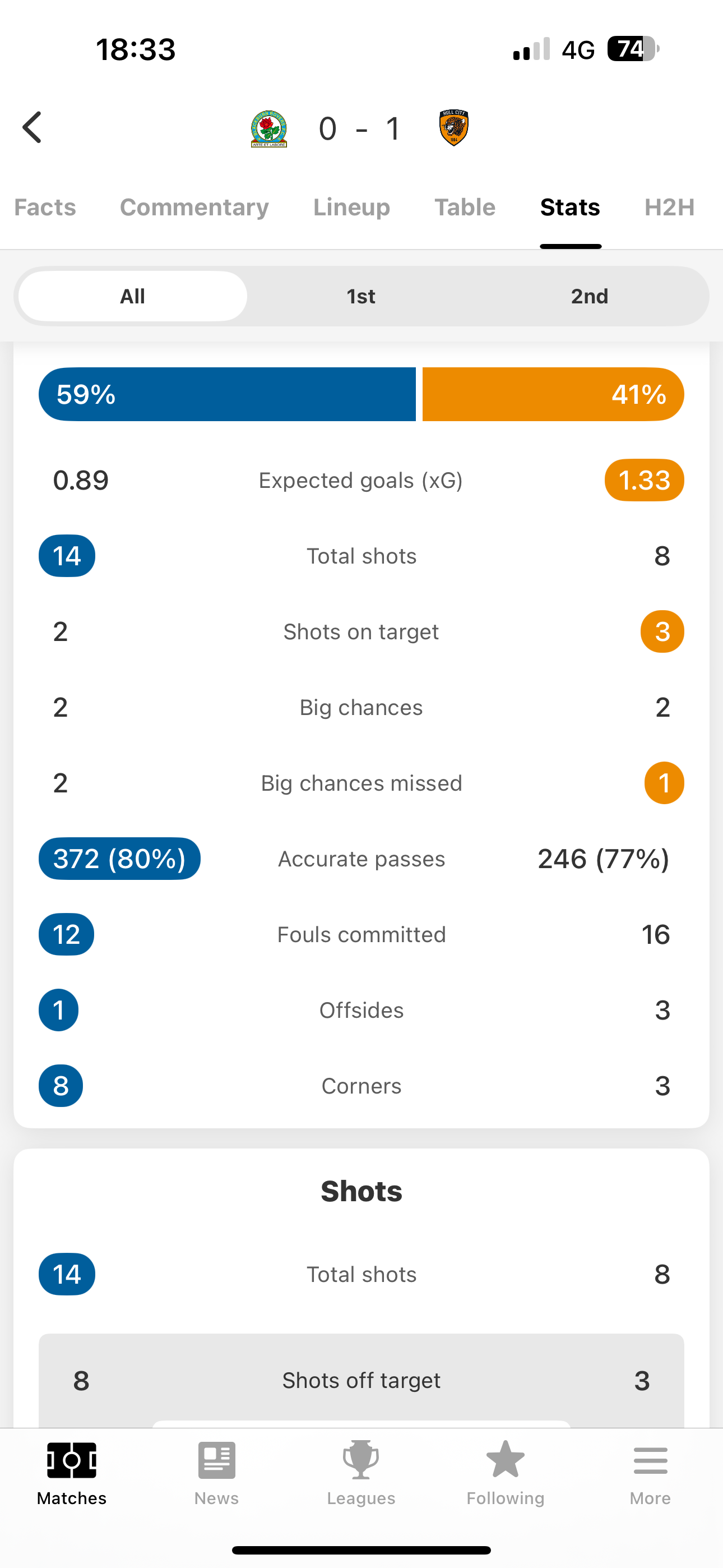Open the Blackburn Rovers team crest
The width and height of the screenshot is (723, 1568).
coord(269,128)
